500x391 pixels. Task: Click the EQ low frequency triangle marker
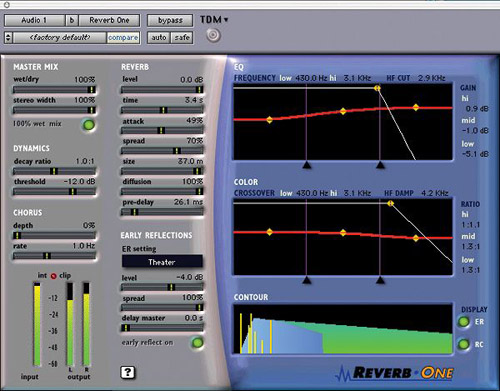(307, 165)
